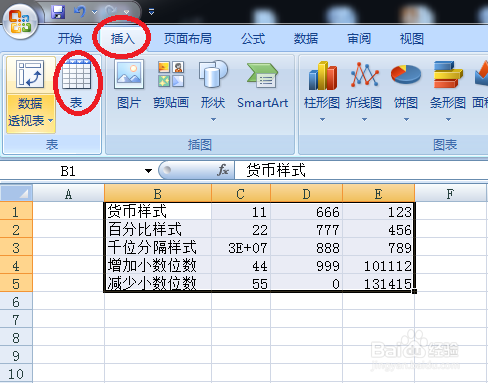Click the Select All corner button
Image resolution: width=488 pixels, height=383 pixels.
[x=16, y=193]
